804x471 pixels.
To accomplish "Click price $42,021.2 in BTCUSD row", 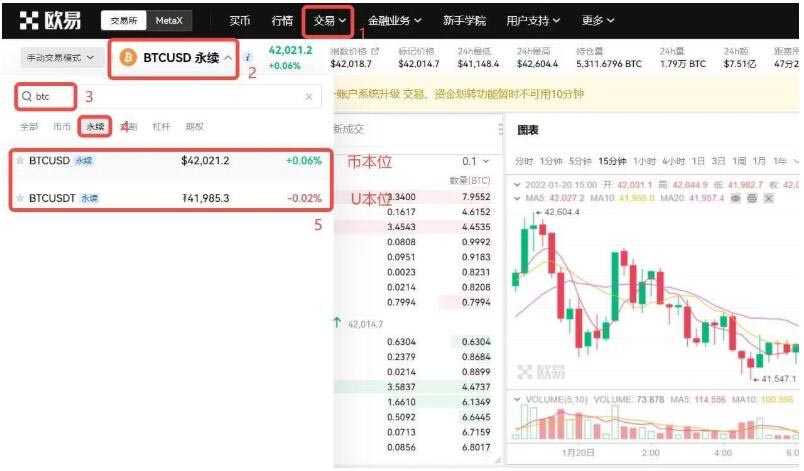I will [205, 161].
